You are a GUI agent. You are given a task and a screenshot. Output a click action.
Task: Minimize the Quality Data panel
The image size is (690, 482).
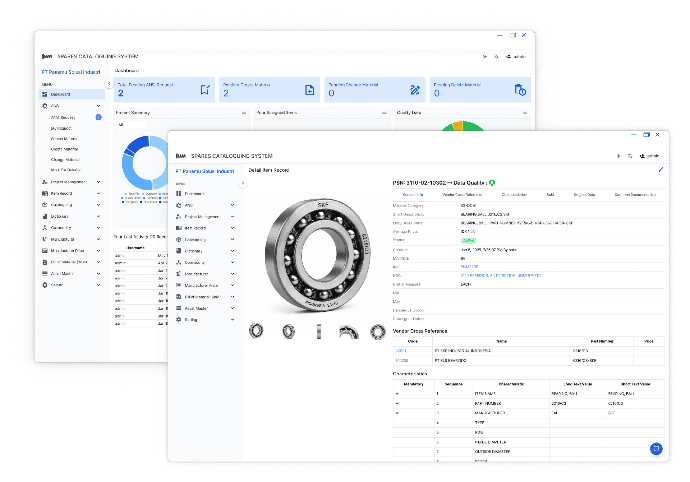(525, 113)
